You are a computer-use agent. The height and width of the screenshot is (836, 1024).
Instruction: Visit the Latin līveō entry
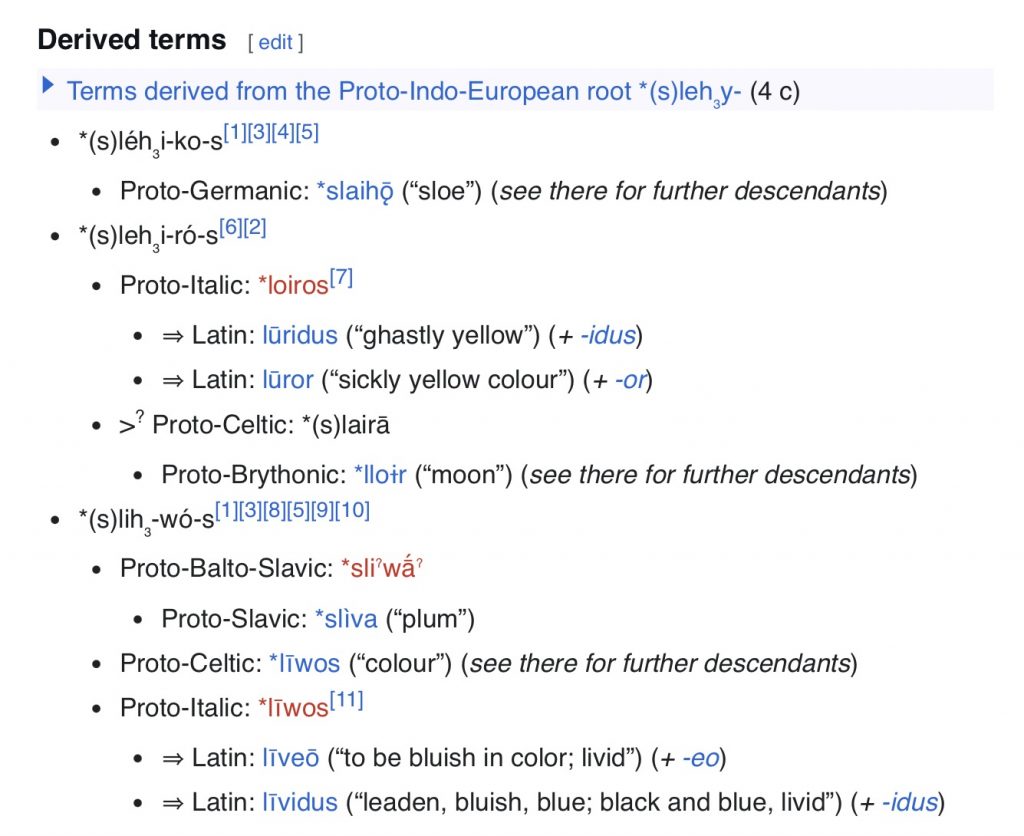tap(291, 758)
